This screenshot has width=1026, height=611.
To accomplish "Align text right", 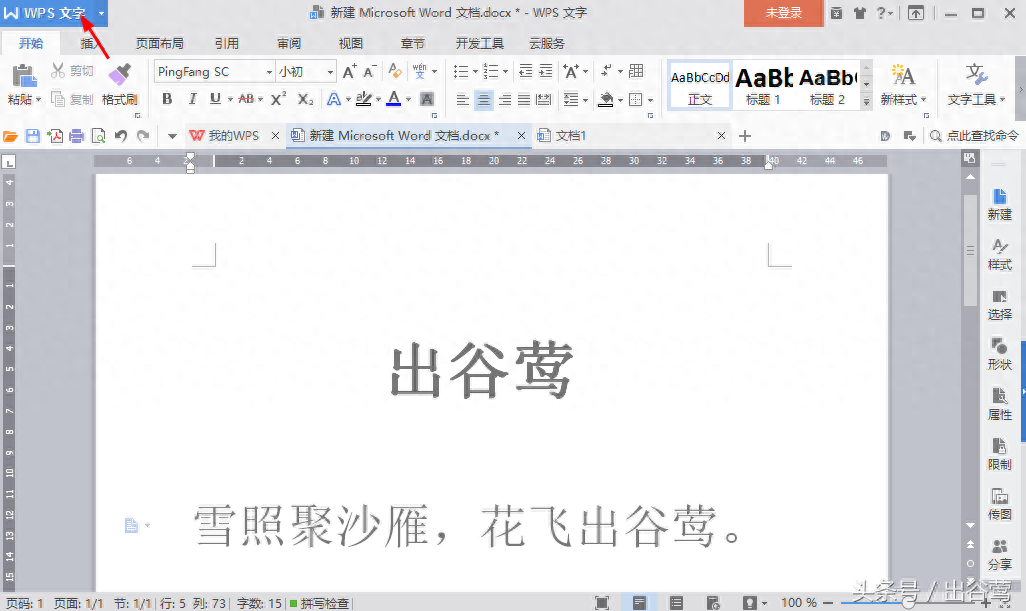I will pos(504,99).
